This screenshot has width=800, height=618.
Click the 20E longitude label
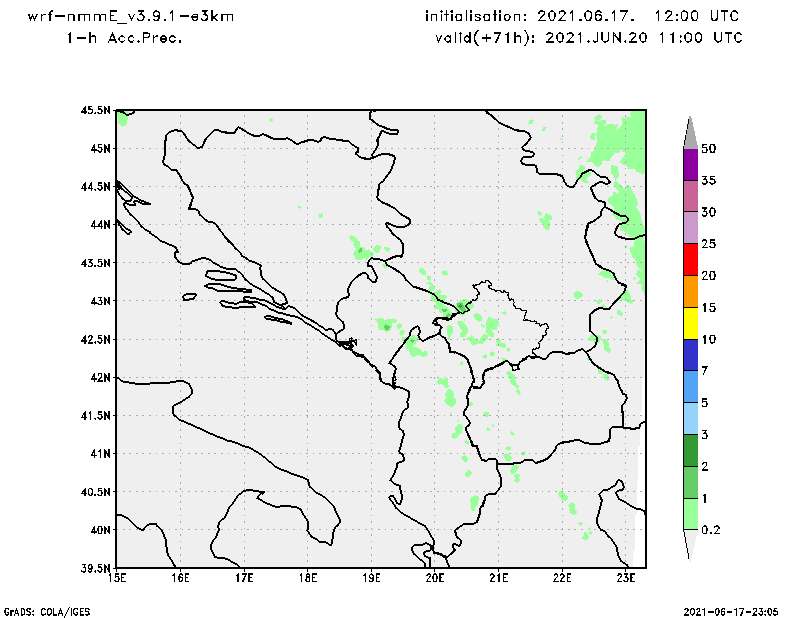point(435,578)
